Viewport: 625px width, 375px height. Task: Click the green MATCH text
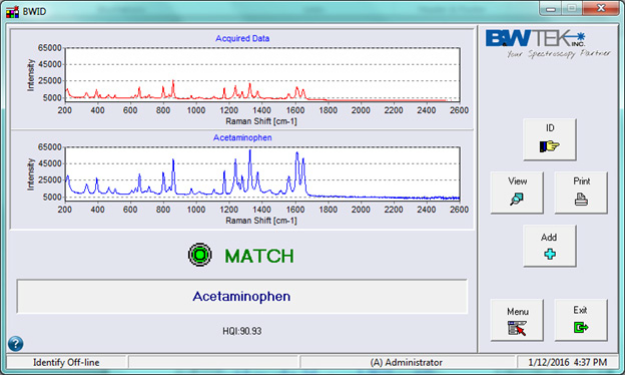pyautogui.click(x=259, y=256)
